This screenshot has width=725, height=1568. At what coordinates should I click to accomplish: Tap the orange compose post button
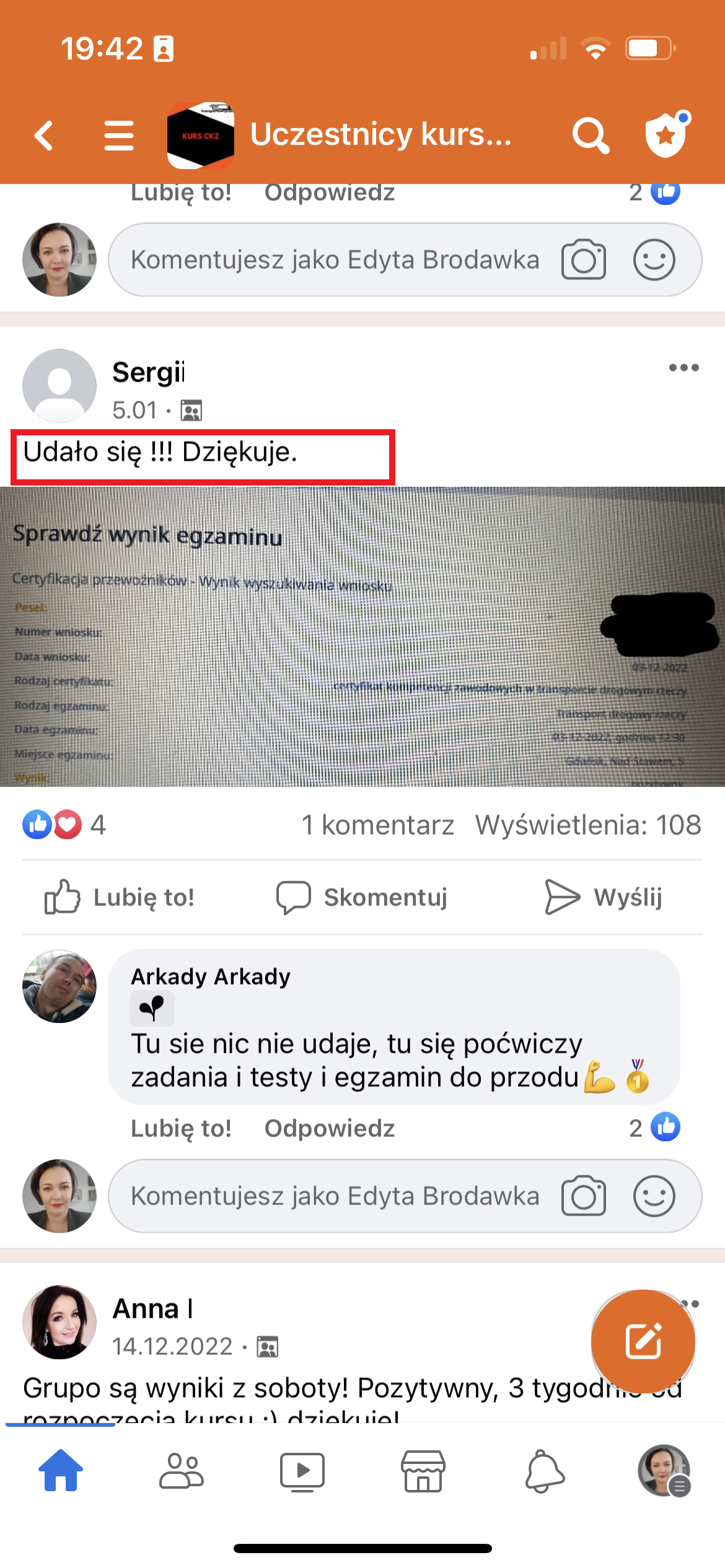643,1341
